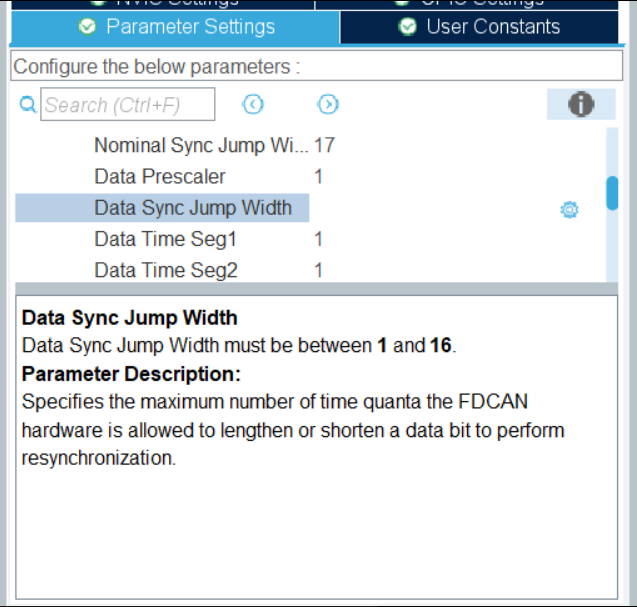Image resolution: width=637 pixels, height=607 pixels.
Task: Go to previous search result arrow
Action: coord(254,104)
